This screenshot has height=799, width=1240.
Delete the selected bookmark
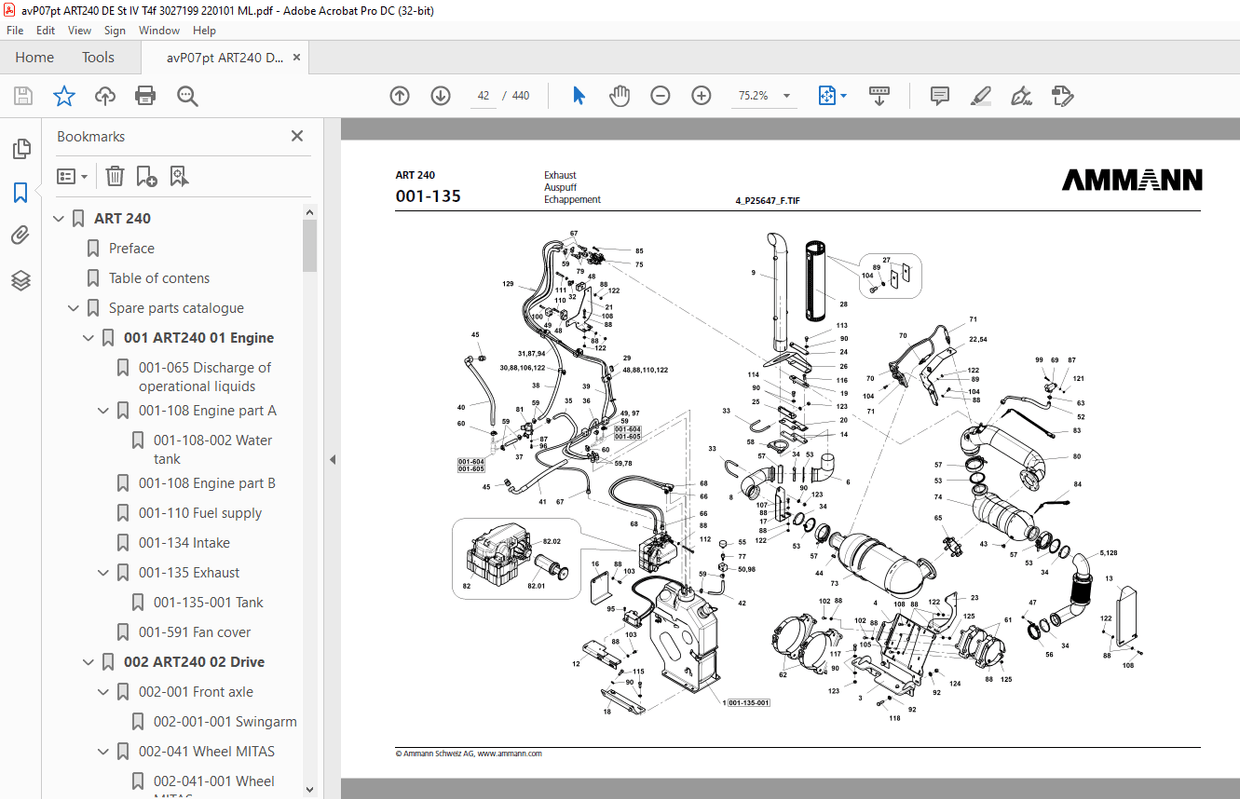114,176
